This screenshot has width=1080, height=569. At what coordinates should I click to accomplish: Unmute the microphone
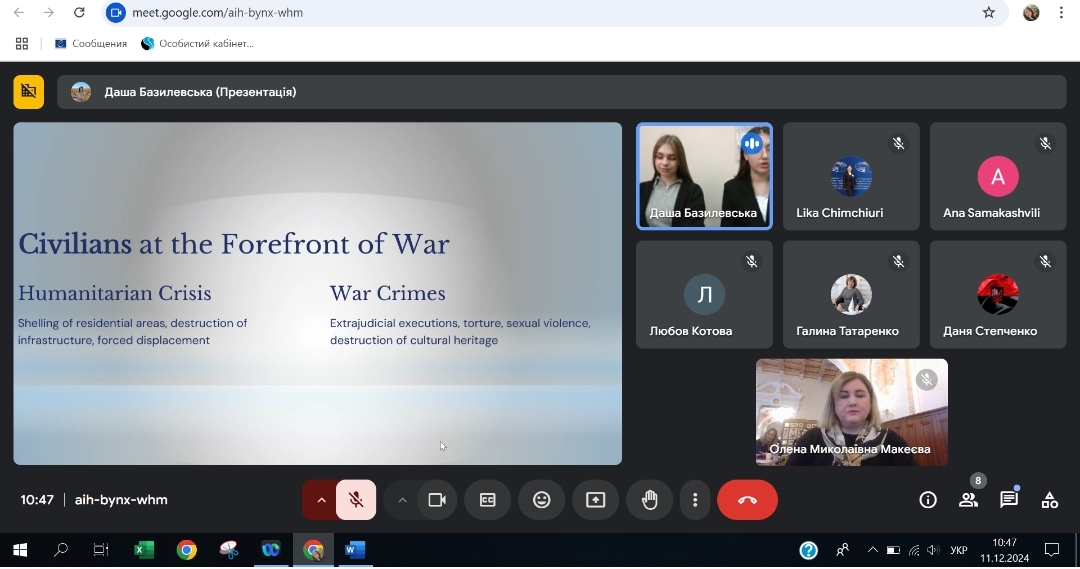356,500
